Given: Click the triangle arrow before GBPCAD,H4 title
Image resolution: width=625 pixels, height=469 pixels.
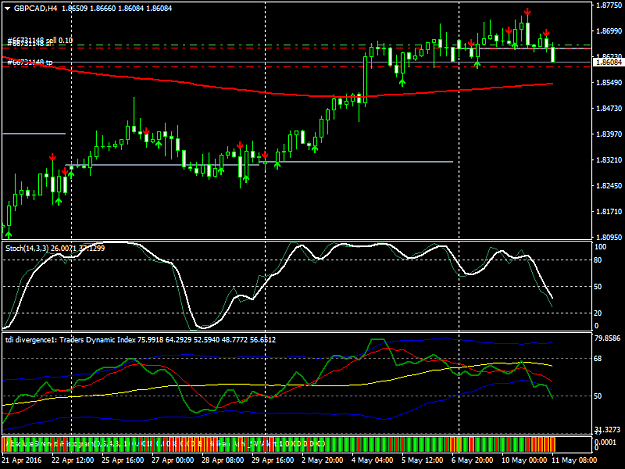Looking at the screenshot, I should pyautogui.click(x=7, y=8).
